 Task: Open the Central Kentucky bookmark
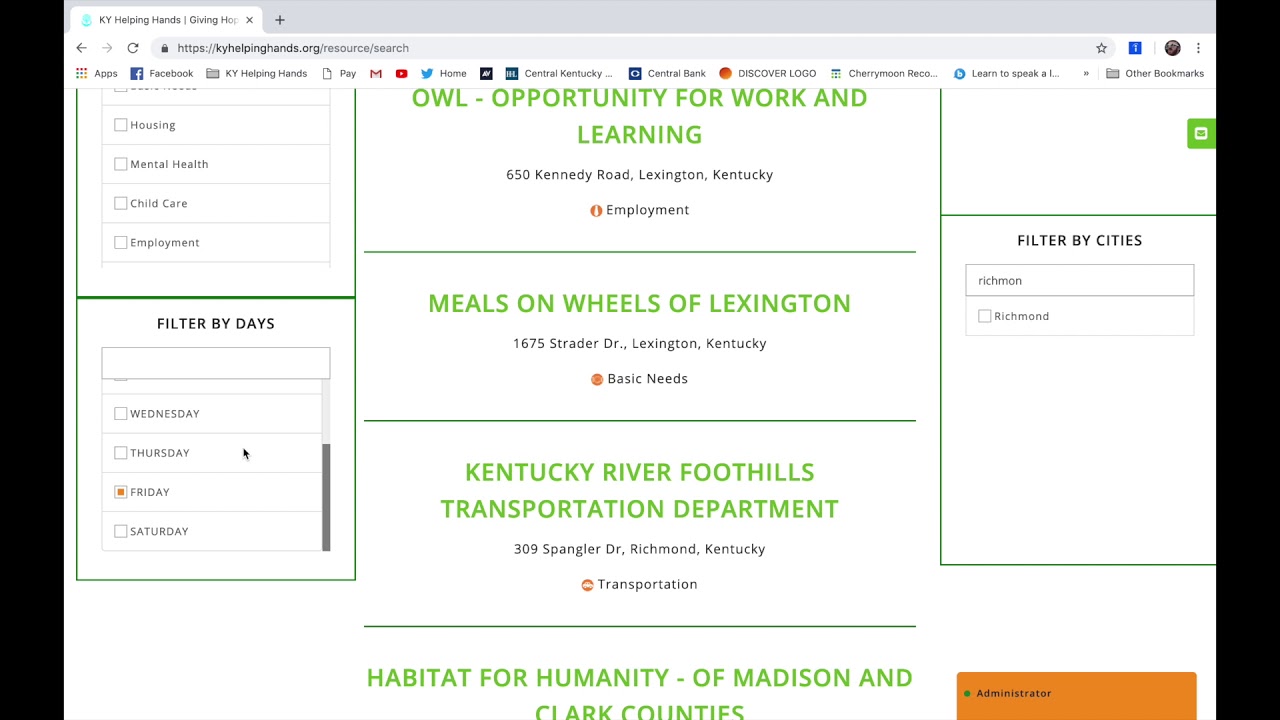(x=558, y=73)
